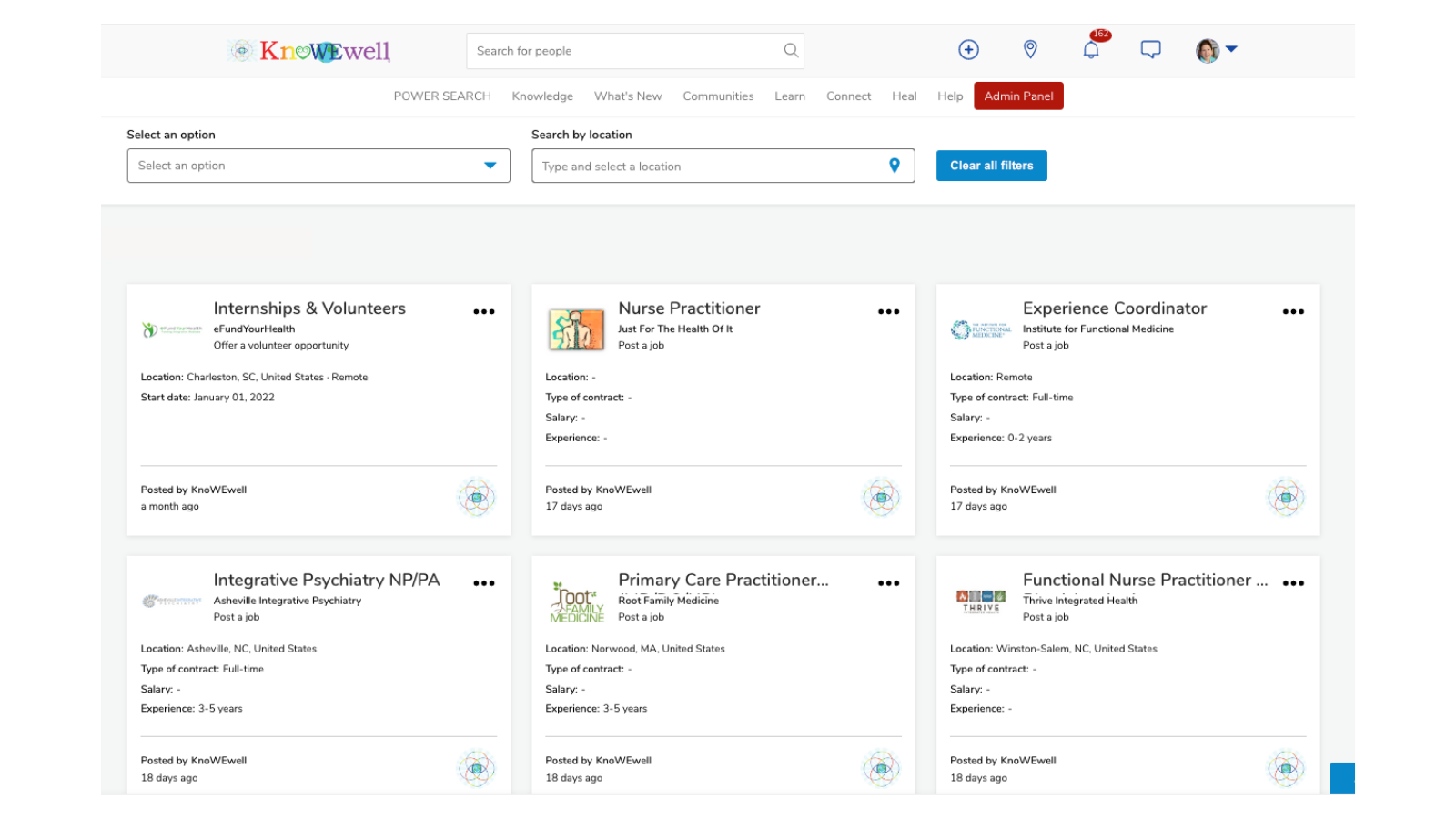Open the Heal menu
The width and height of the screenshot is (1456, 819).
(904, 96)
